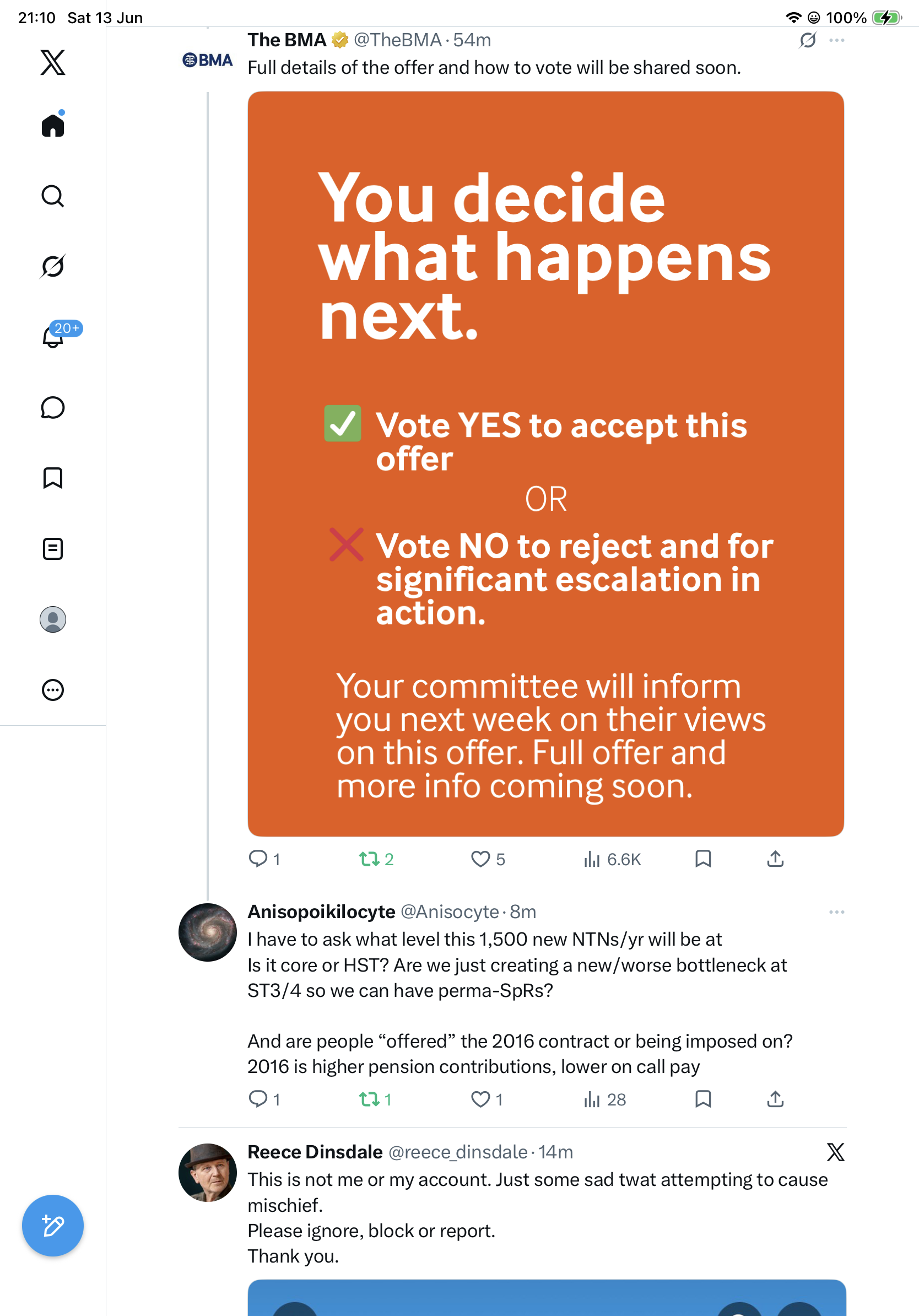Open Profile avatar icon in sidebar
The height and width of the screenshot is (1316, 919).
pos(53,619)
